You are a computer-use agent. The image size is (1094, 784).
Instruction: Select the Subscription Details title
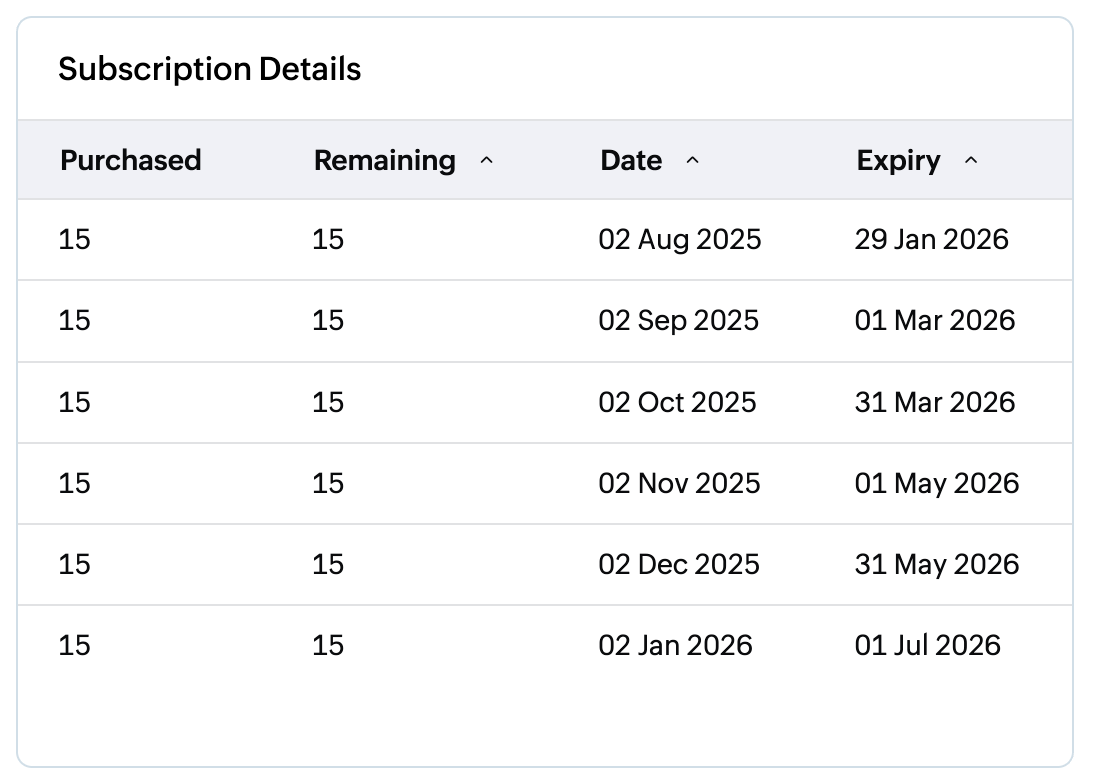(x=212, y=69)
